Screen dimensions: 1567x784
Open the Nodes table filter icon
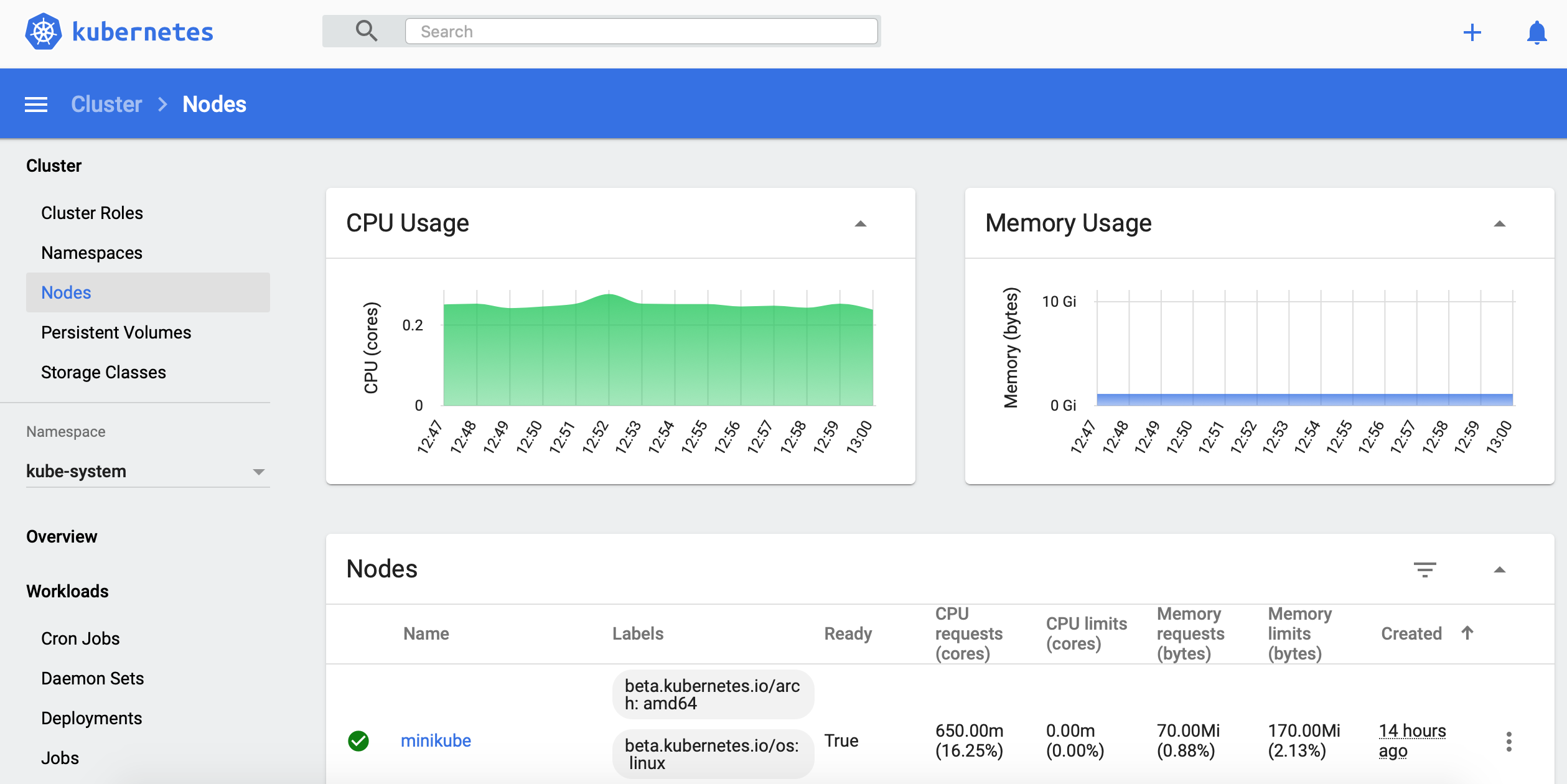pos(1425,569)
